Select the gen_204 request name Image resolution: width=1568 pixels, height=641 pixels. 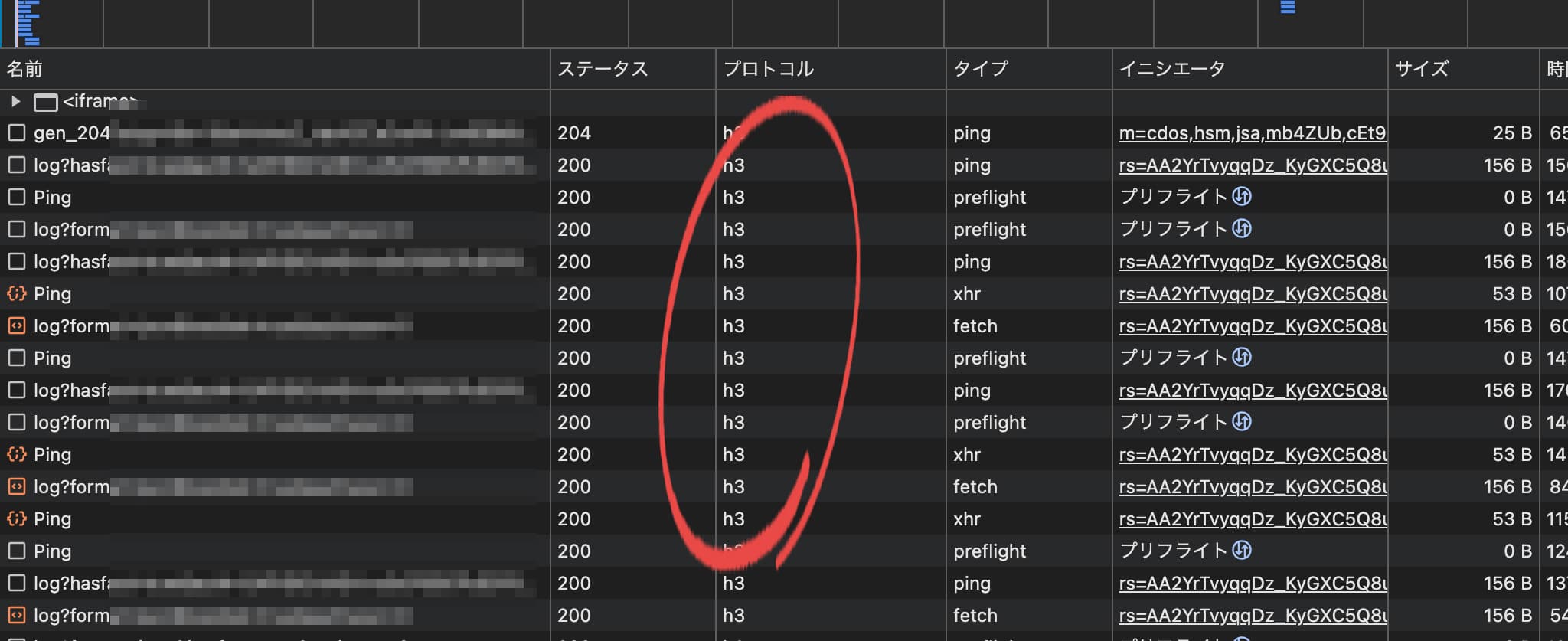click(x=72, y=133)
